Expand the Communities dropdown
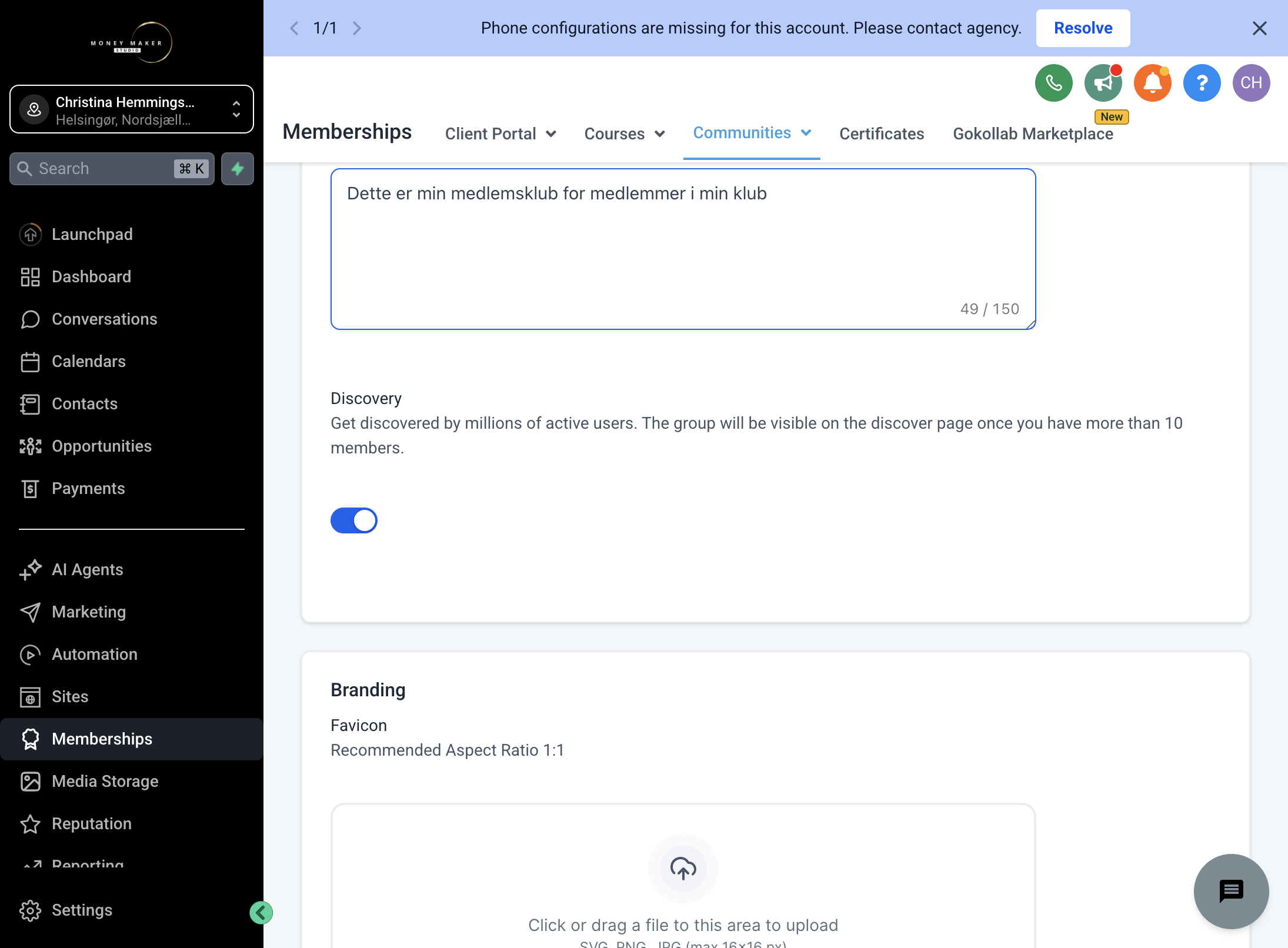This screenshot has width=1288, height=948. point(752,133)
